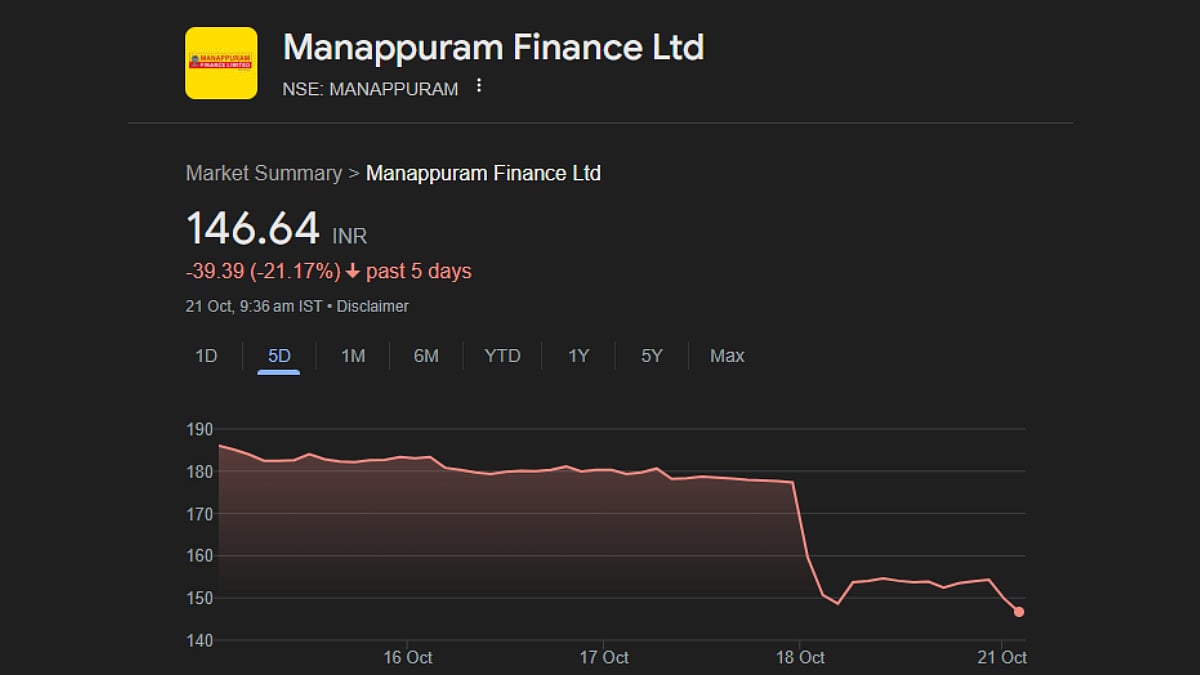Click the Manappuram Finance yellow logo
This screenshot has height=675, width=1200.
click(x=221, y=63)
